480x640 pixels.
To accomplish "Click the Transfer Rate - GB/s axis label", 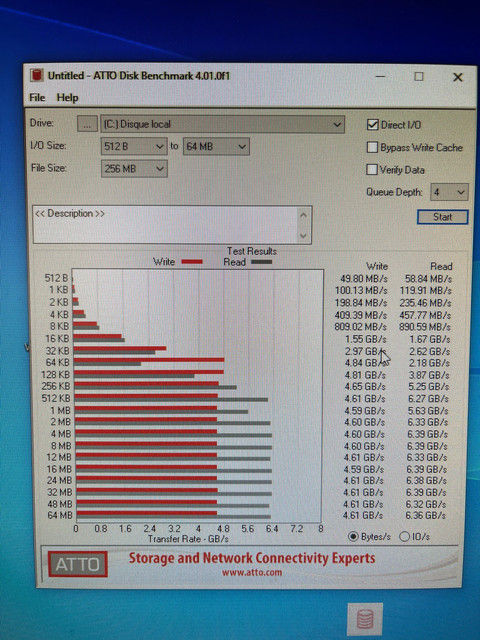I will (x=188, y=539).
